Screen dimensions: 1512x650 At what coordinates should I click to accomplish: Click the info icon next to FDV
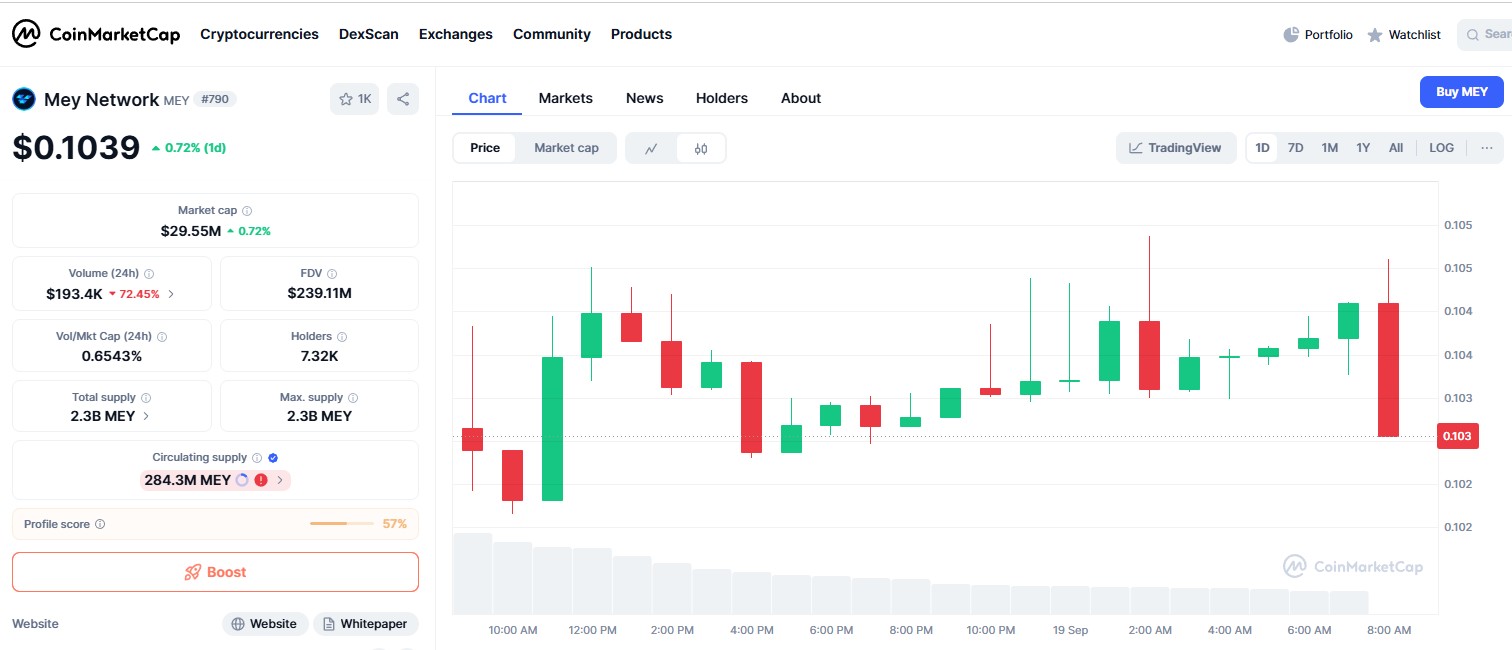(x=332, y=274)
